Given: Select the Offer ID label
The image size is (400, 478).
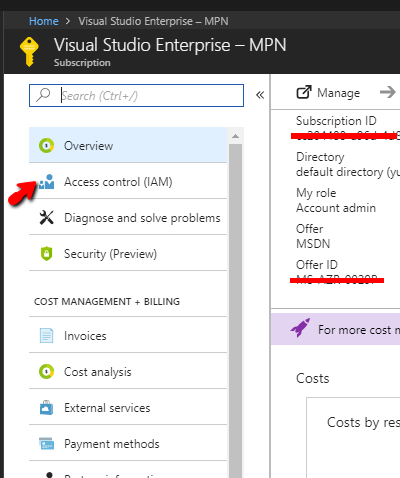Looking at the screenshot, I should (317, 265).
